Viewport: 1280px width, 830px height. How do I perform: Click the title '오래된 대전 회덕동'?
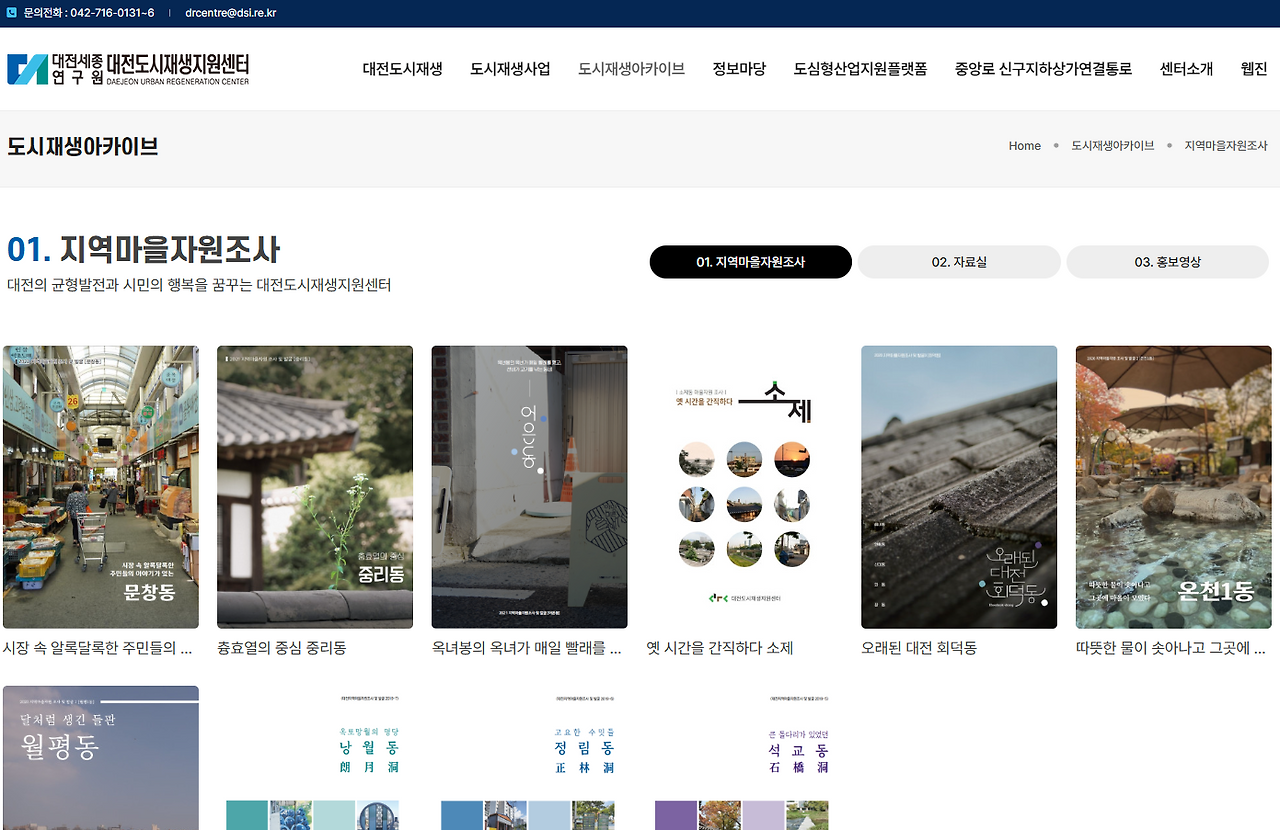coord(919,648)
